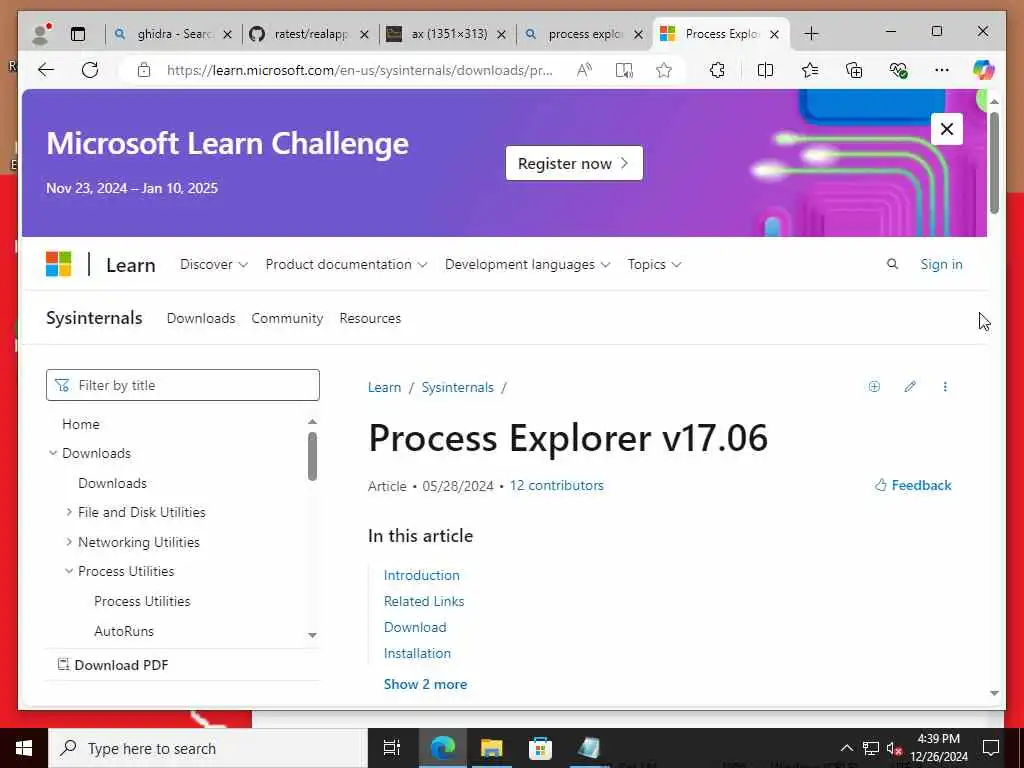Viewport: 1024px width, 768px height.
Task: Activate the Read aloud icon
Action: tap(584, 70)
